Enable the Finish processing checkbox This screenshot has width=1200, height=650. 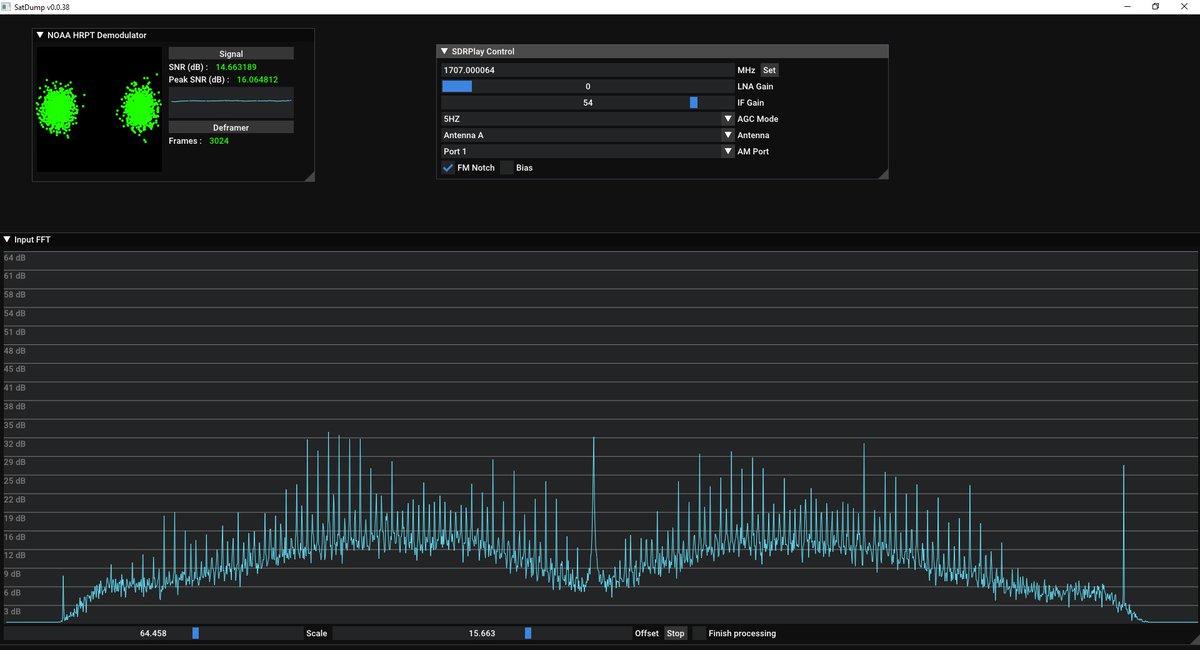(x=698, y=633)
